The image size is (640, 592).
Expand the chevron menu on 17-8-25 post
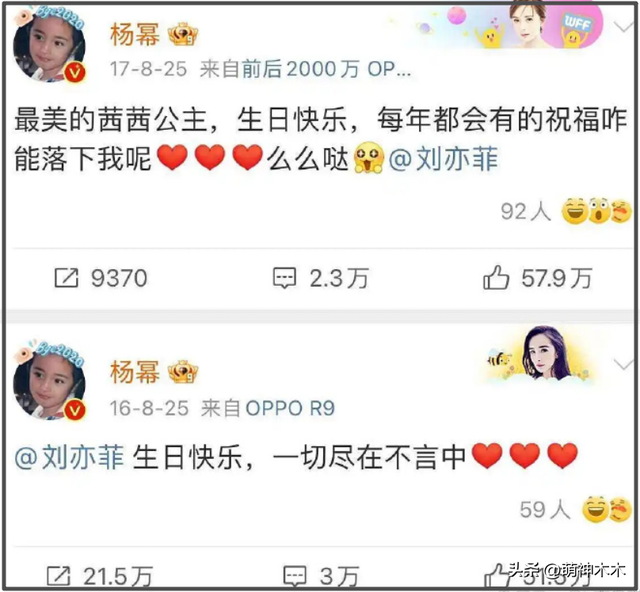623,28
